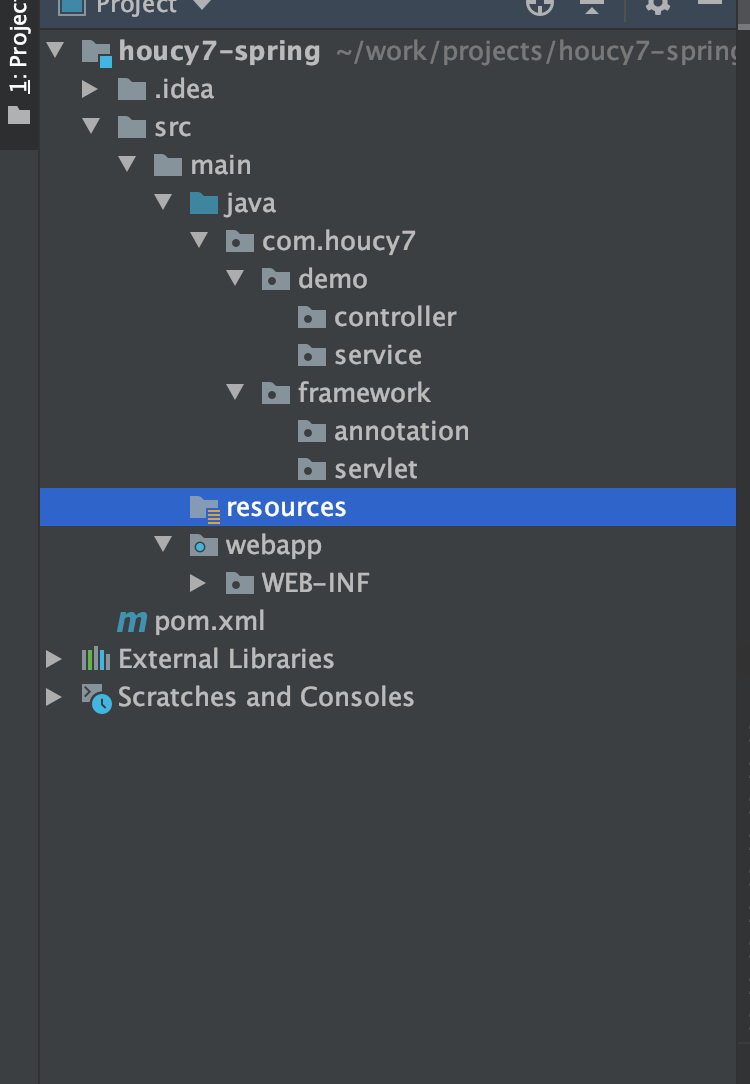This screenshot has width=750, height=1084.
Task: Open the project settings gear icon
Action: coord(657,6)
